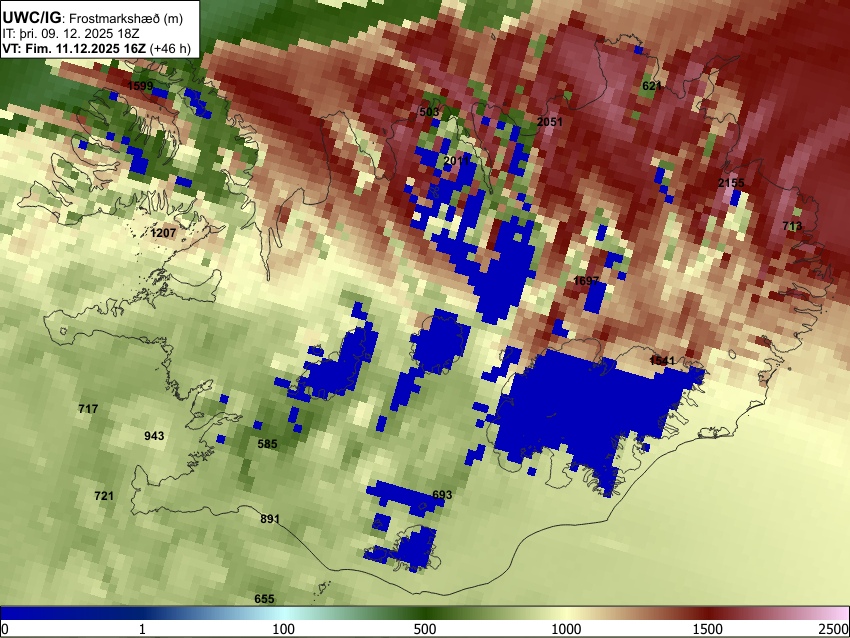Click the colorbar tick label 1500
The image size is (850, 638).
click(708, 629)
